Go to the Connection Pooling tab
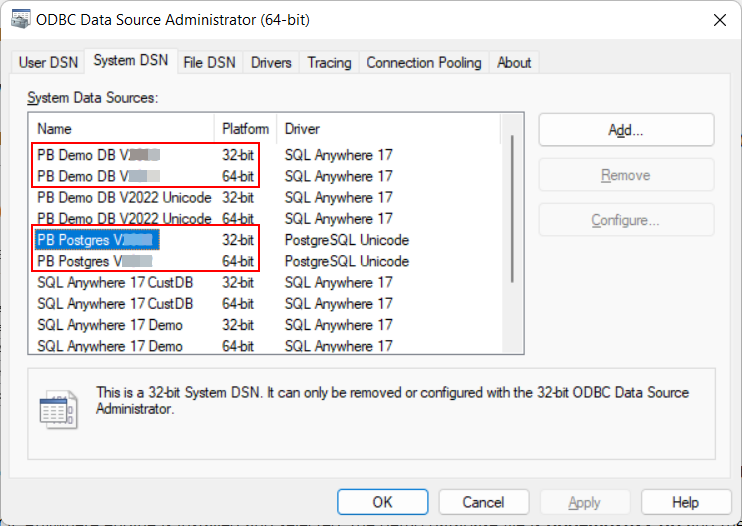Screen dimensions: 742x526 [x=423, y=62]
